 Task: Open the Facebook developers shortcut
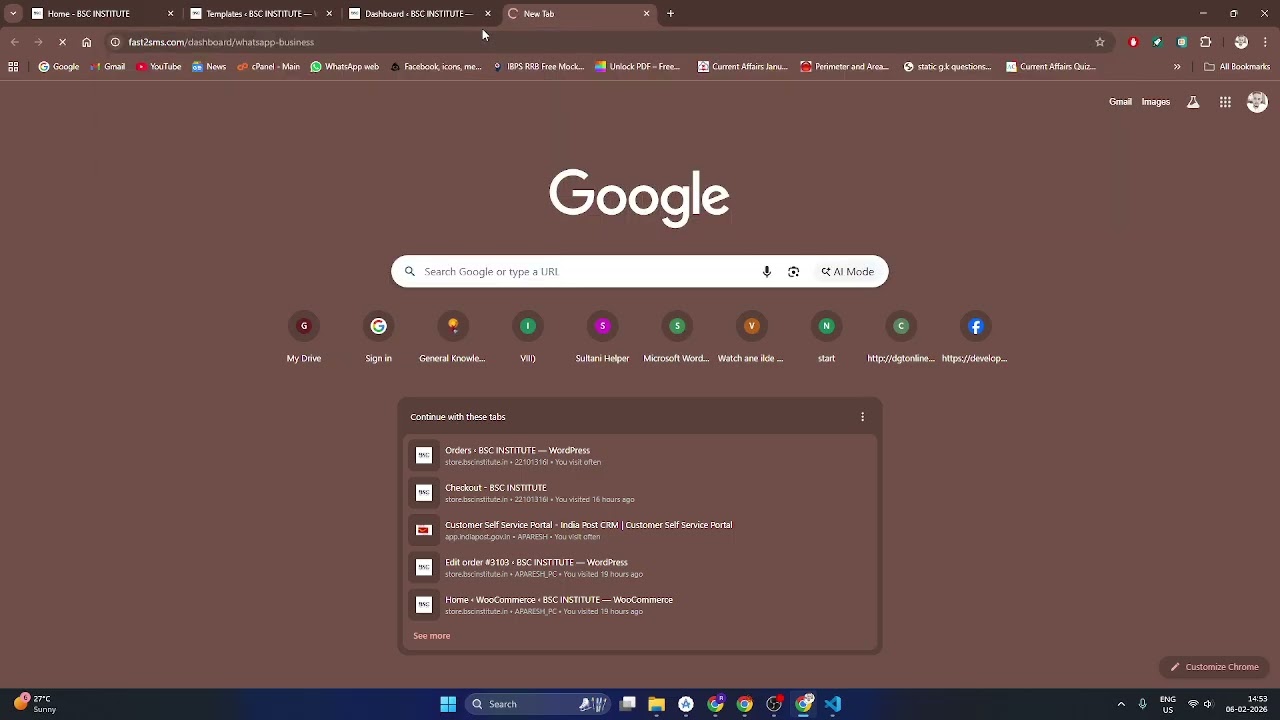[x=975, y=339]
